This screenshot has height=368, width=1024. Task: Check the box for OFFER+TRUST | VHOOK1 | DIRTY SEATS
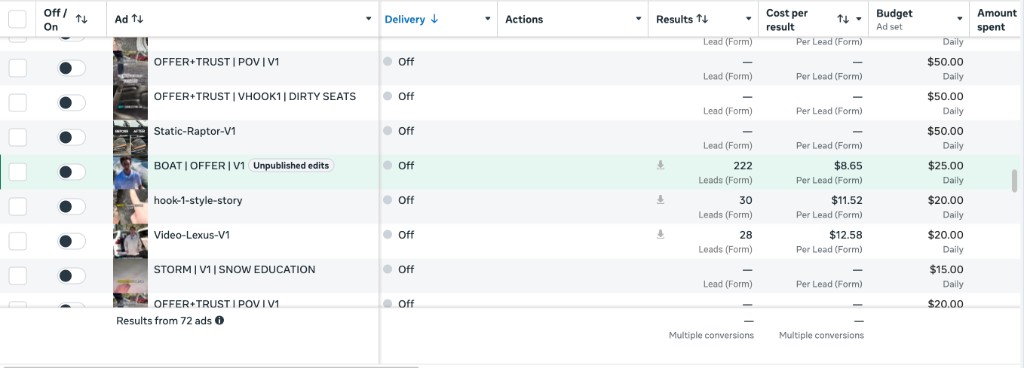tap(18, 102)
